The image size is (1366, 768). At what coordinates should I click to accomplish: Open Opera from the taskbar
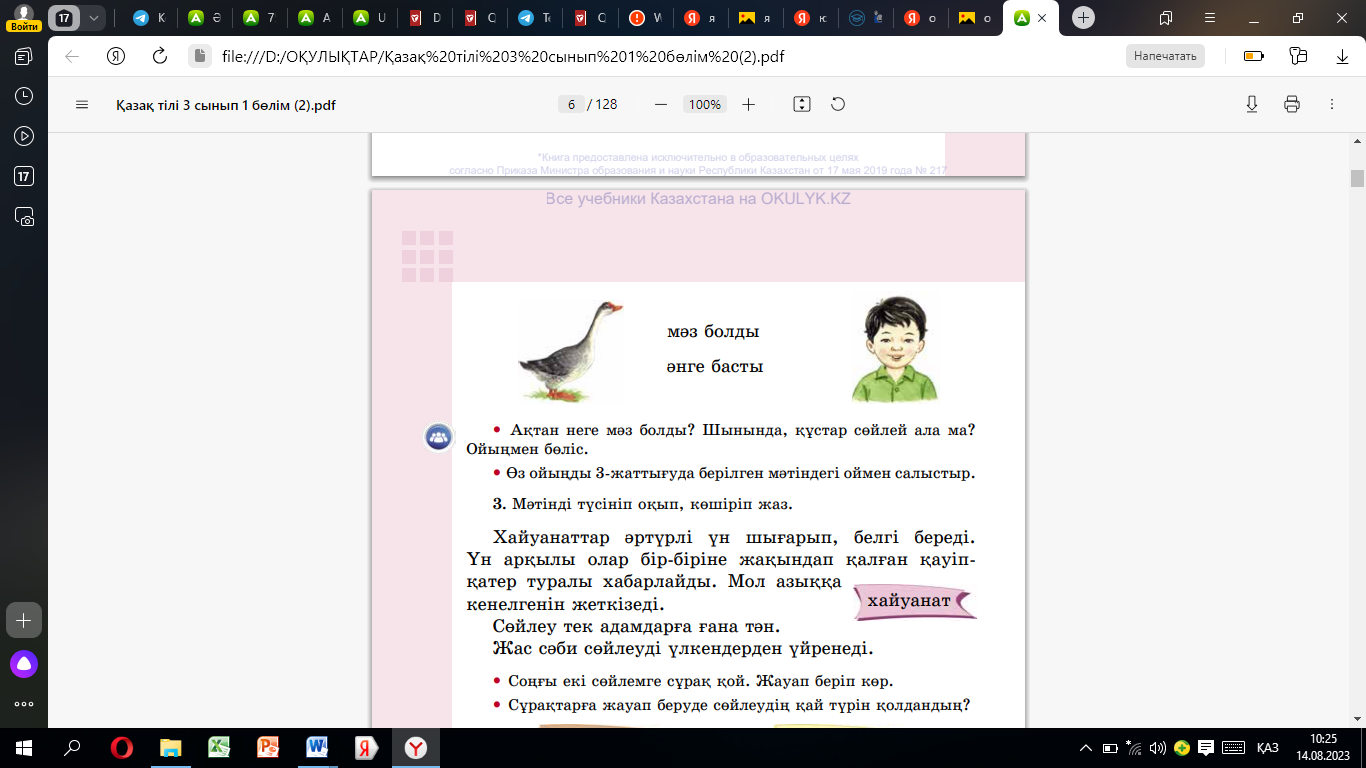[122, 748]
